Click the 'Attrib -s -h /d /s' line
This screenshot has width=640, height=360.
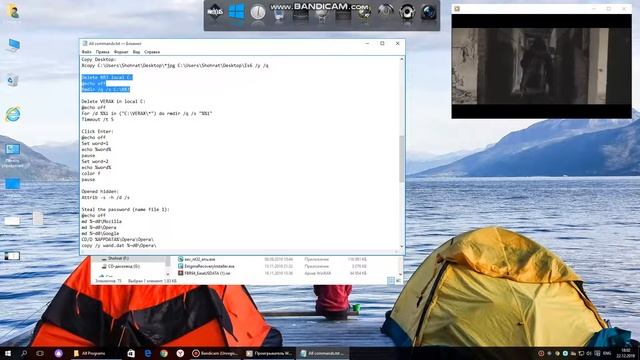click(x=105, y=198)
